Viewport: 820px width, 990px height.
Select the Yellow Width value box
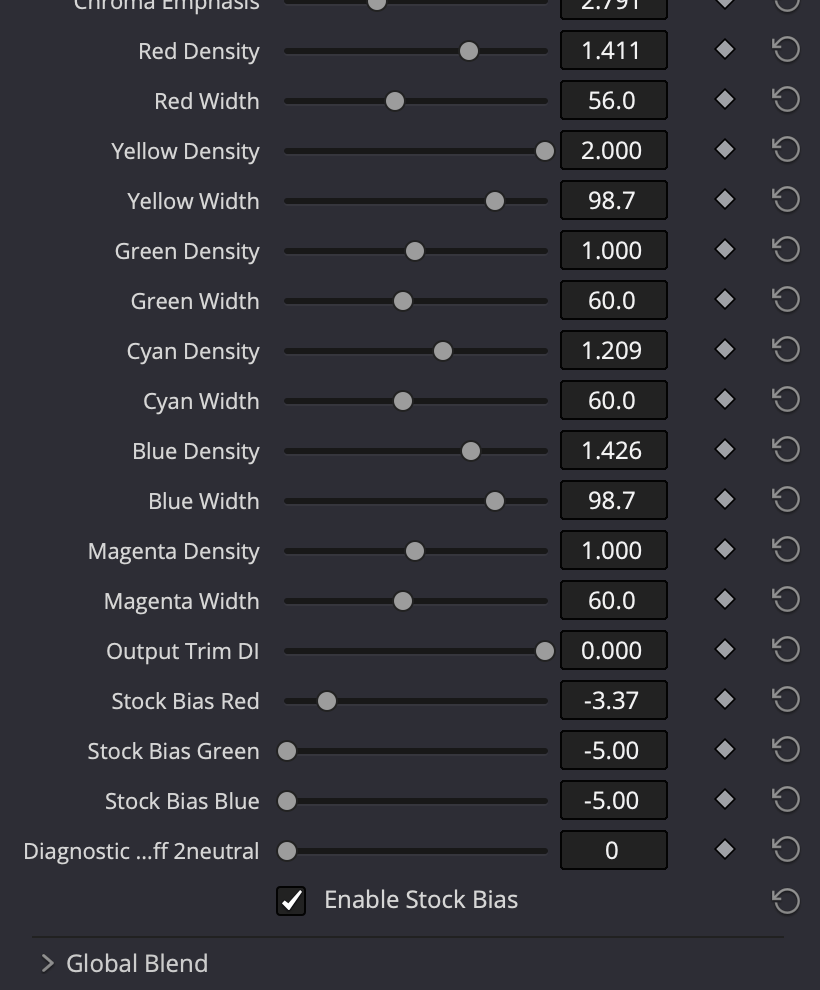click(614, 200)
